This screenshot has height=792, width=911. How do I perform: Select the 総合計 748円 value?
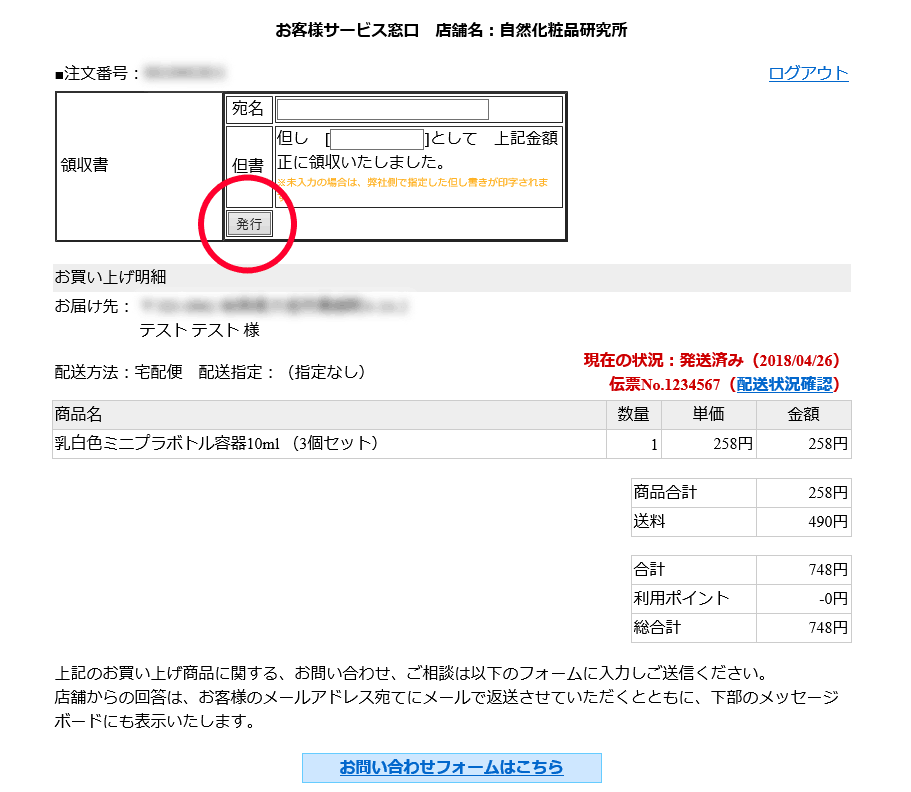827,628
